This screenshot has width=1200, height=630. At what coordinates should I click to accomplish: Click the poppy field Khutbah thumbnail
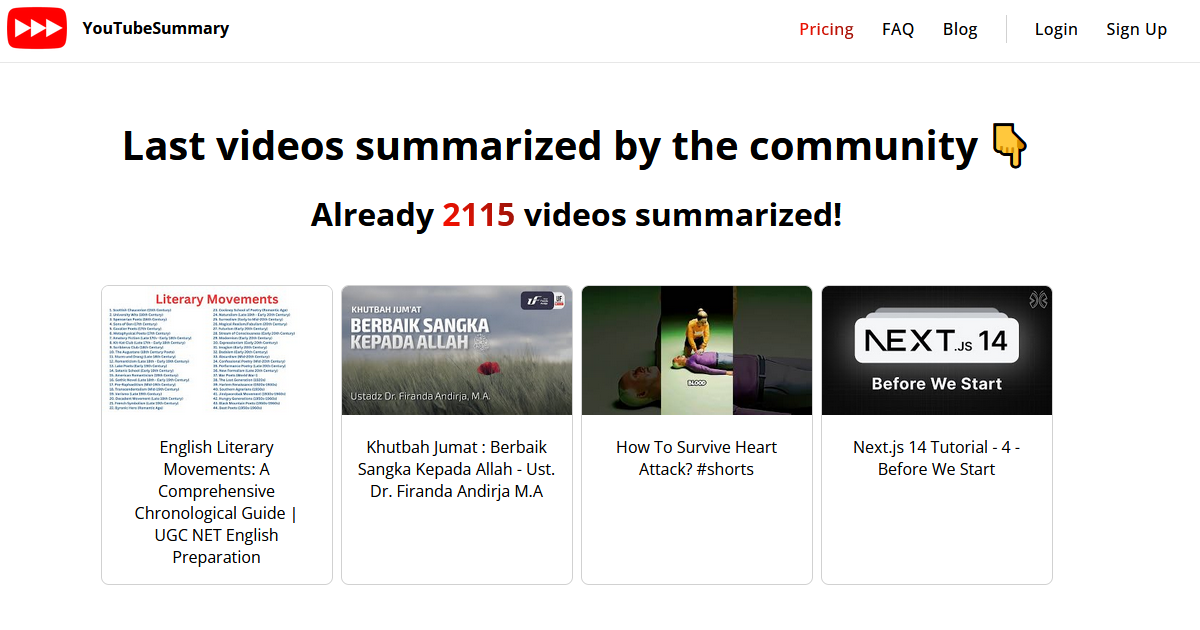tap(456, 350)
